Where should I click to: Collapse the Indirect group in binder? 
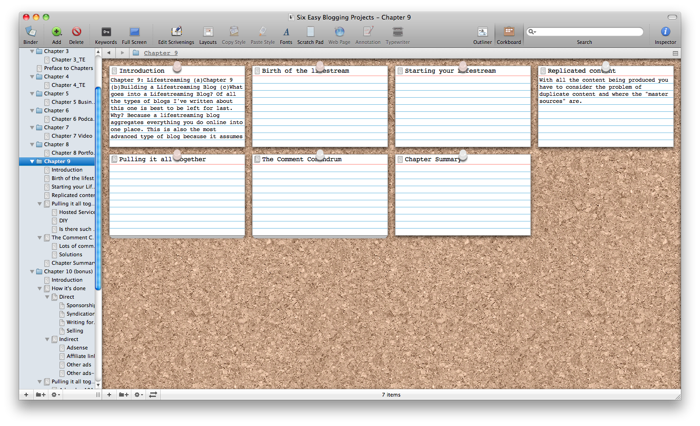[x=47, y=339]
